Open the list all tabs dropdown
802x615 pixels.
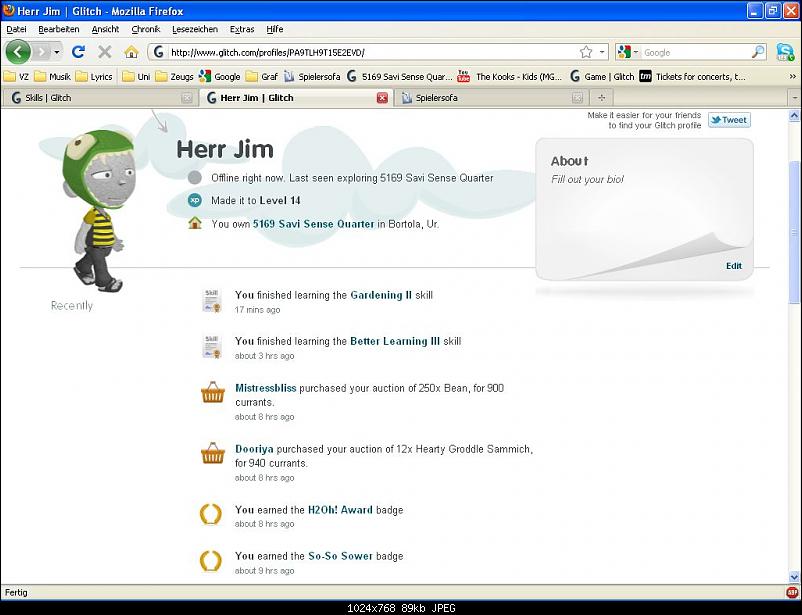click(x=793, y=98)
